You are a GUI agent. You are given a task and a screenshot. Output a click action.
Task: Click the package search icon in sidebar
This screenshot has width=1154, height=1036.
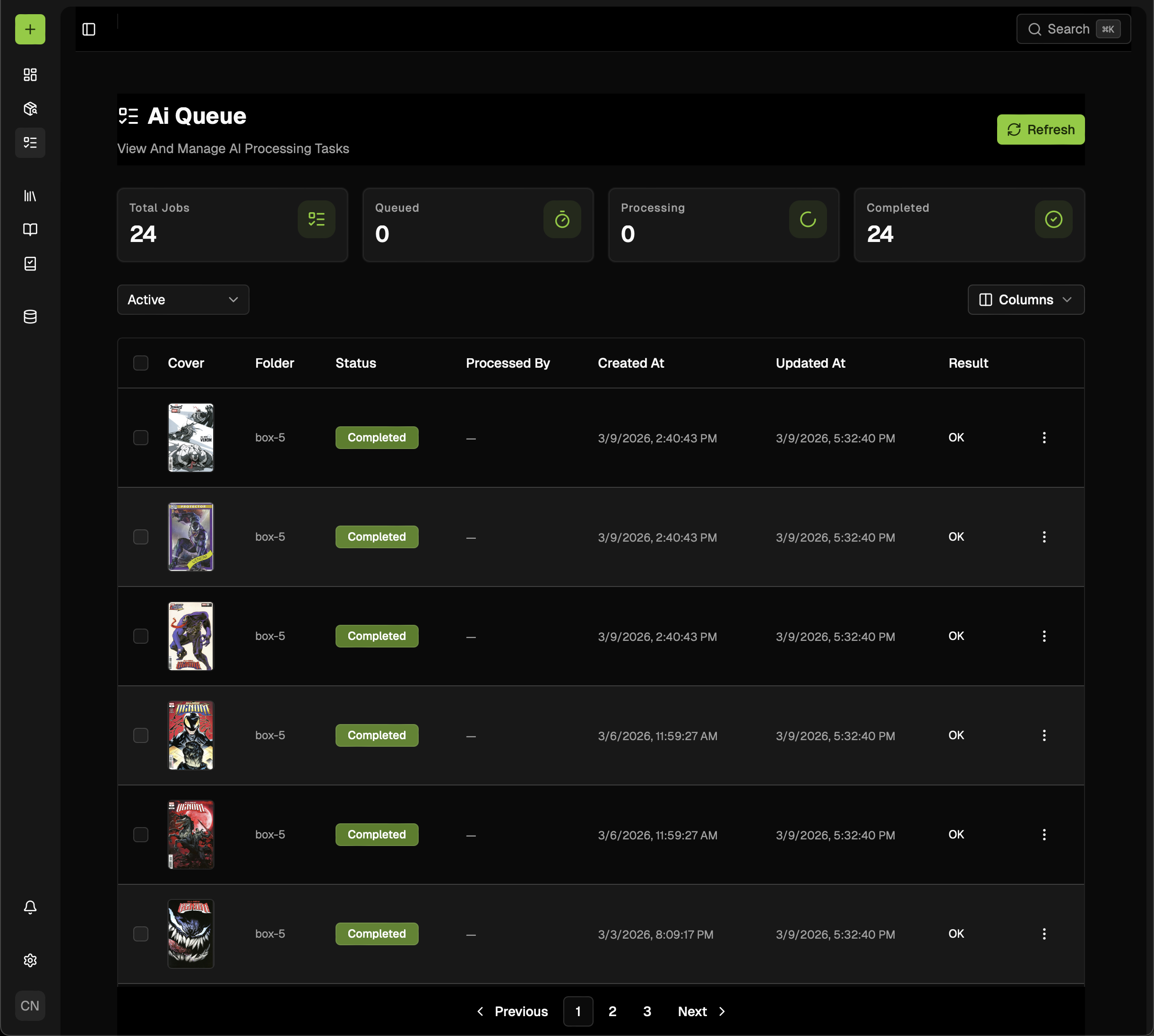(x=30, y=108)
